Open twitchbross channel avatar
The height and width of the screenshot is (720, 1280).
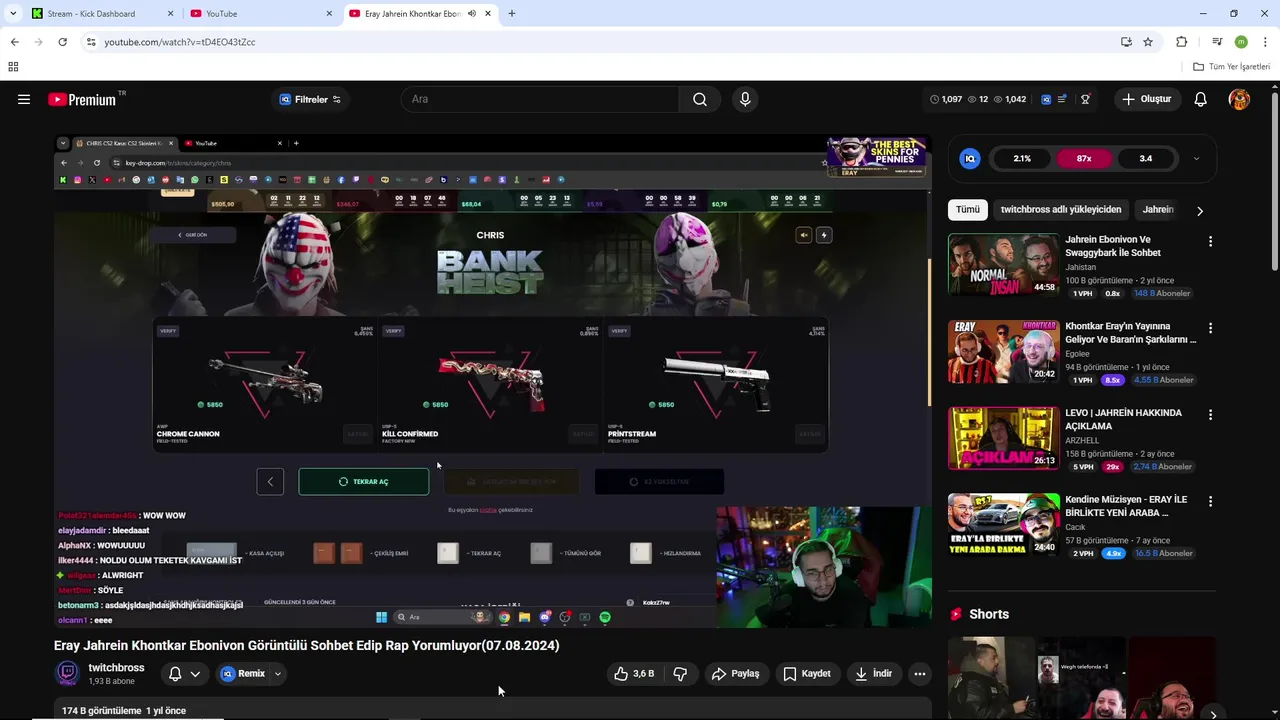coord(68,673)
